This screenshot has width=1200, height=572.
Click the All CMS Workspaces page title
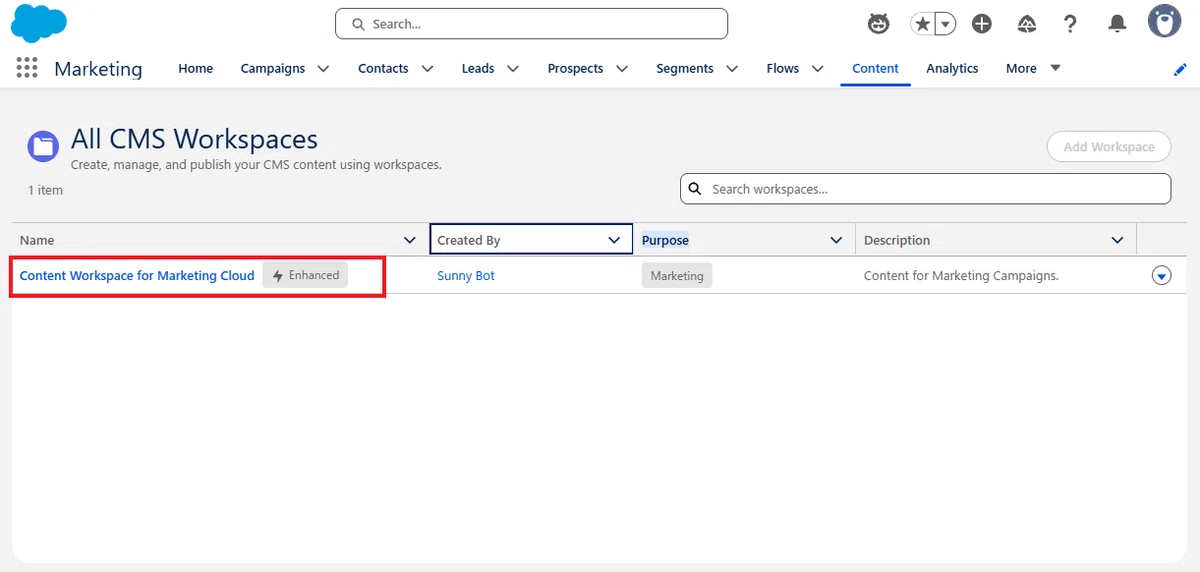point(194,139)
